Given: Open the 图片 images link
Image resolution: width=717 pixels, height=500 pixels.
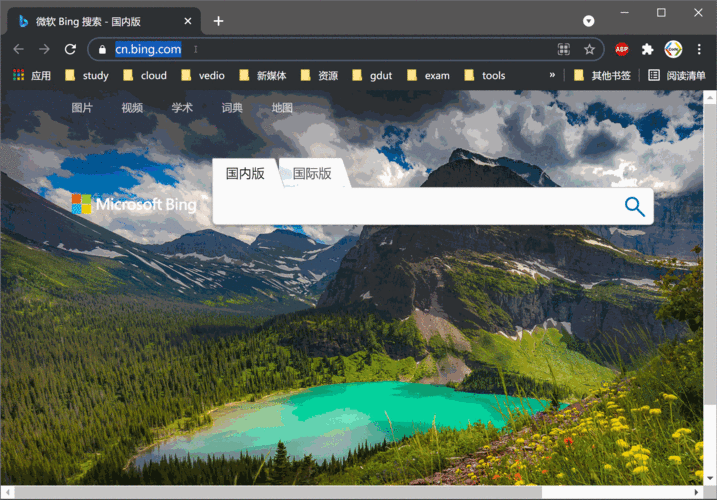Looking at the screenshot, I should tap(82, 108).
